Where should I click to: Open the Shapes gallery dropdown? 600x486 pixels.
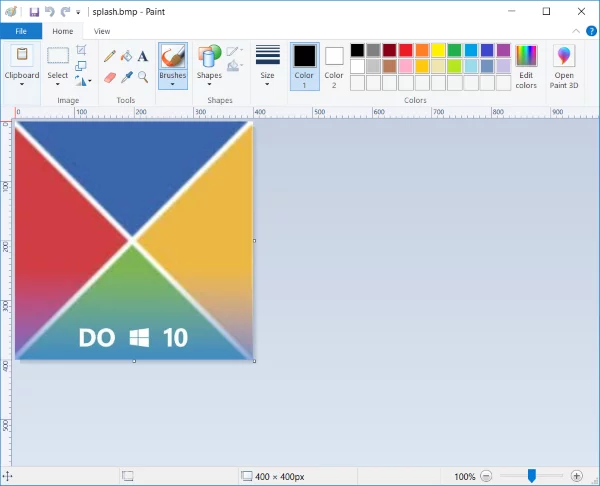[x=209, y=84]
